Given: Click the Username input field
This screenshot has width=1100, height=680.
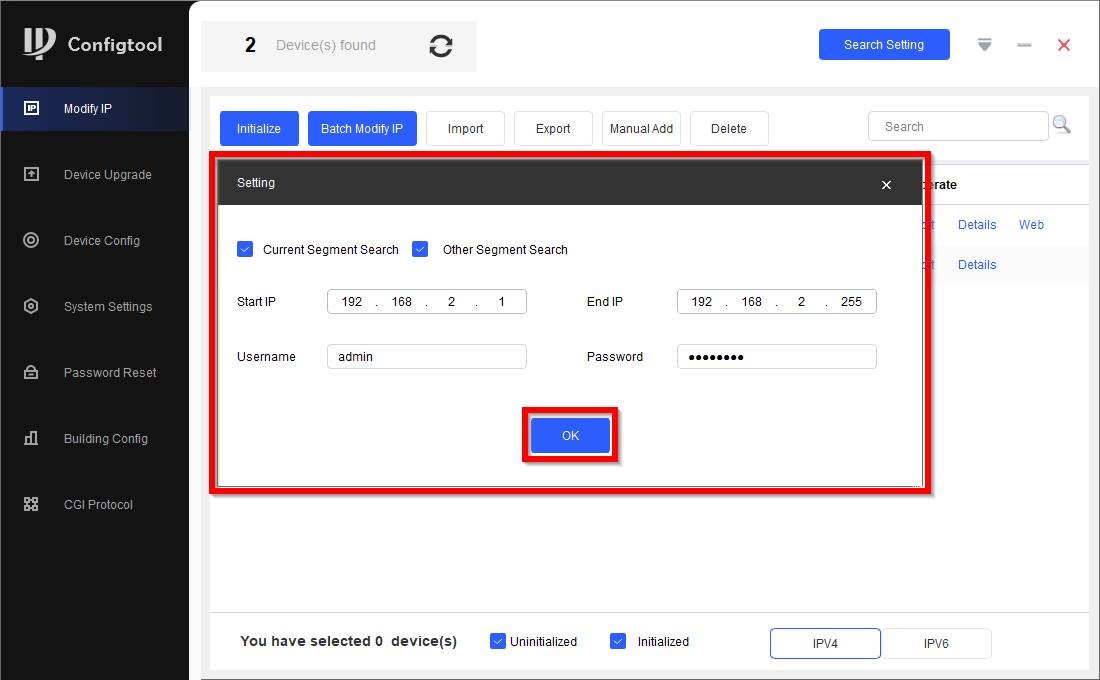Looking at the screenshot, I should tap(426, 357).
